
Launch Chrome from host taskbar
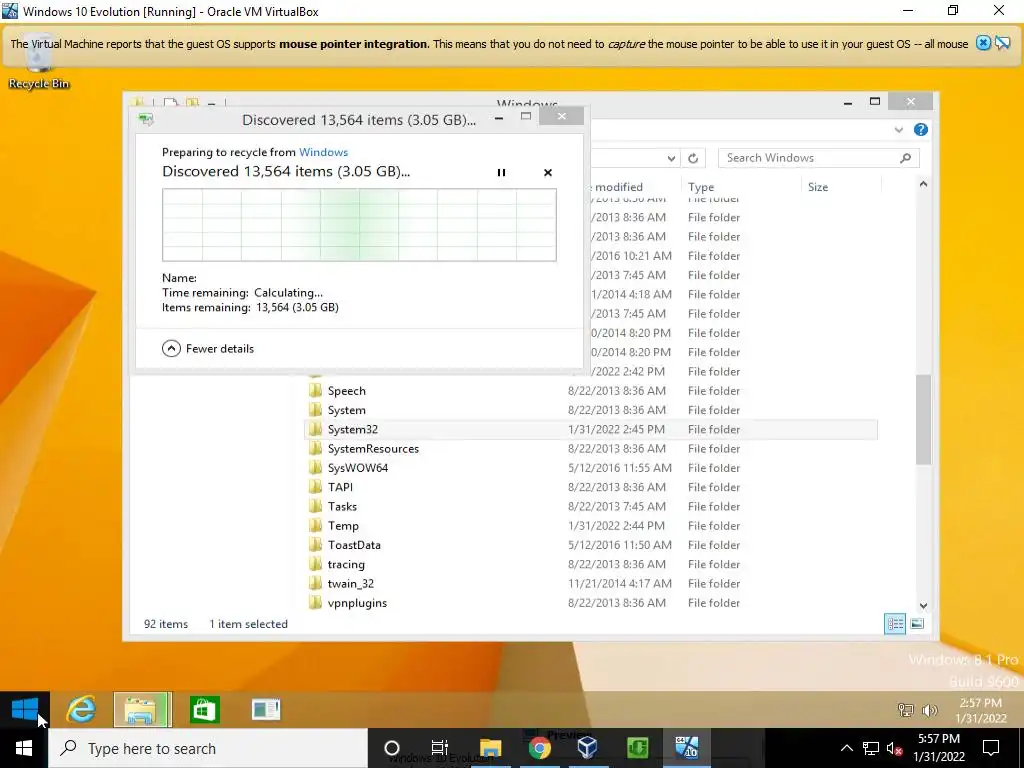click(539, 748)
